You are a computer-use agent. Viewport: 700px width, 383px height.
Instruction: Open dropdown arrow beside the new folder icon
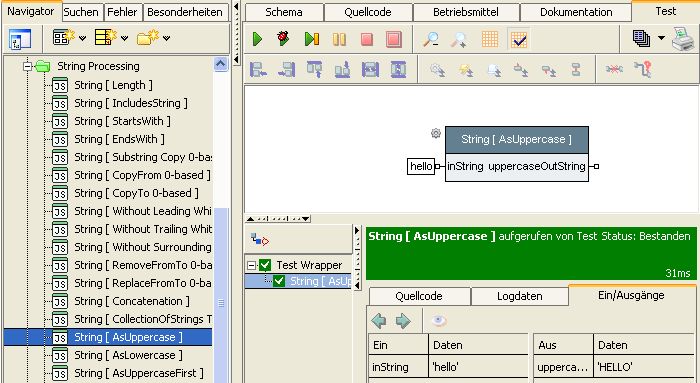pyautogui.click(x=167, y=38)
